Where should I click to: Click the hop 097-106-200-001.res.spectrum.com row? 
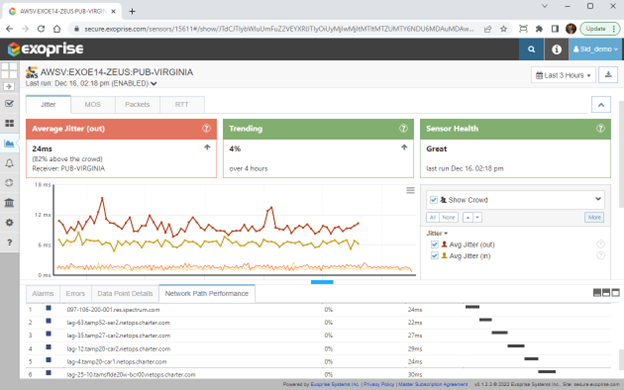click(x=318, y=309)
